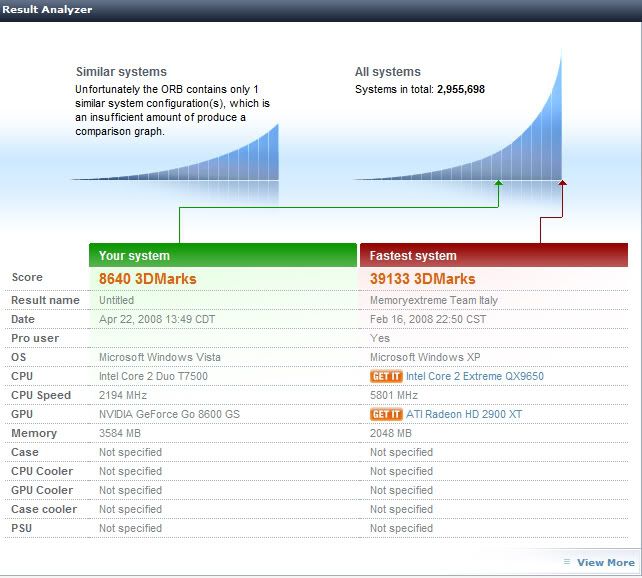This screenshot has height=578, width=642.
Task: Click Microsoft Windows Vista OS value
Action: 160,357
